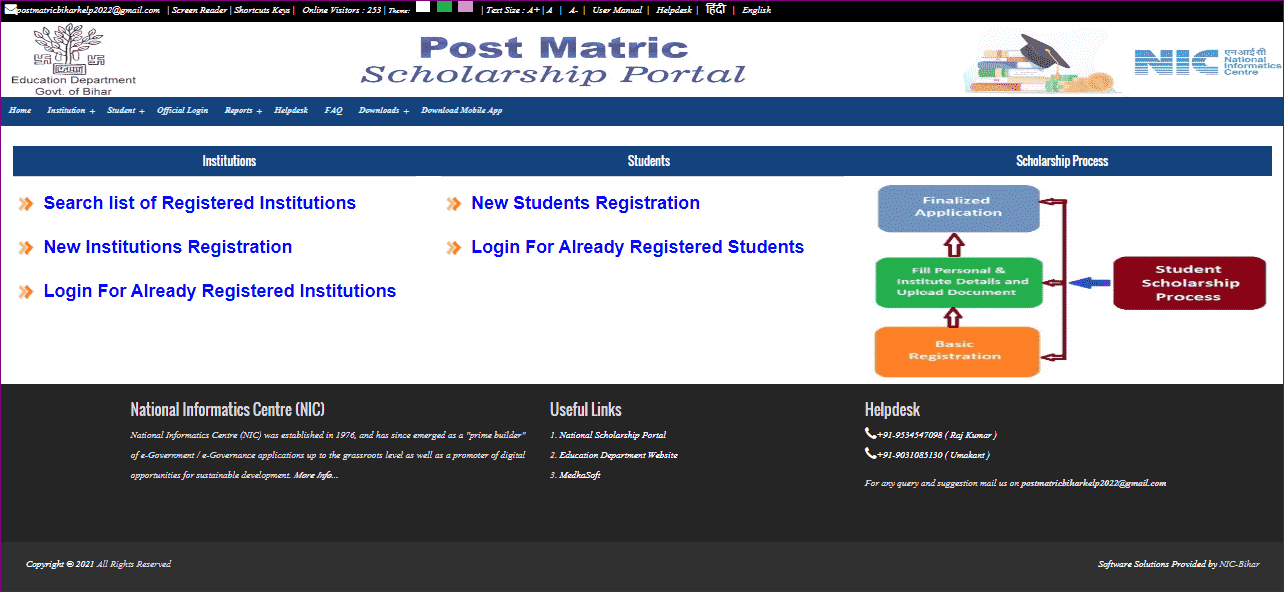Click the phone icon beside Umakant's number
Viewport: 1284px width, 592px height.
coord(869,453)
